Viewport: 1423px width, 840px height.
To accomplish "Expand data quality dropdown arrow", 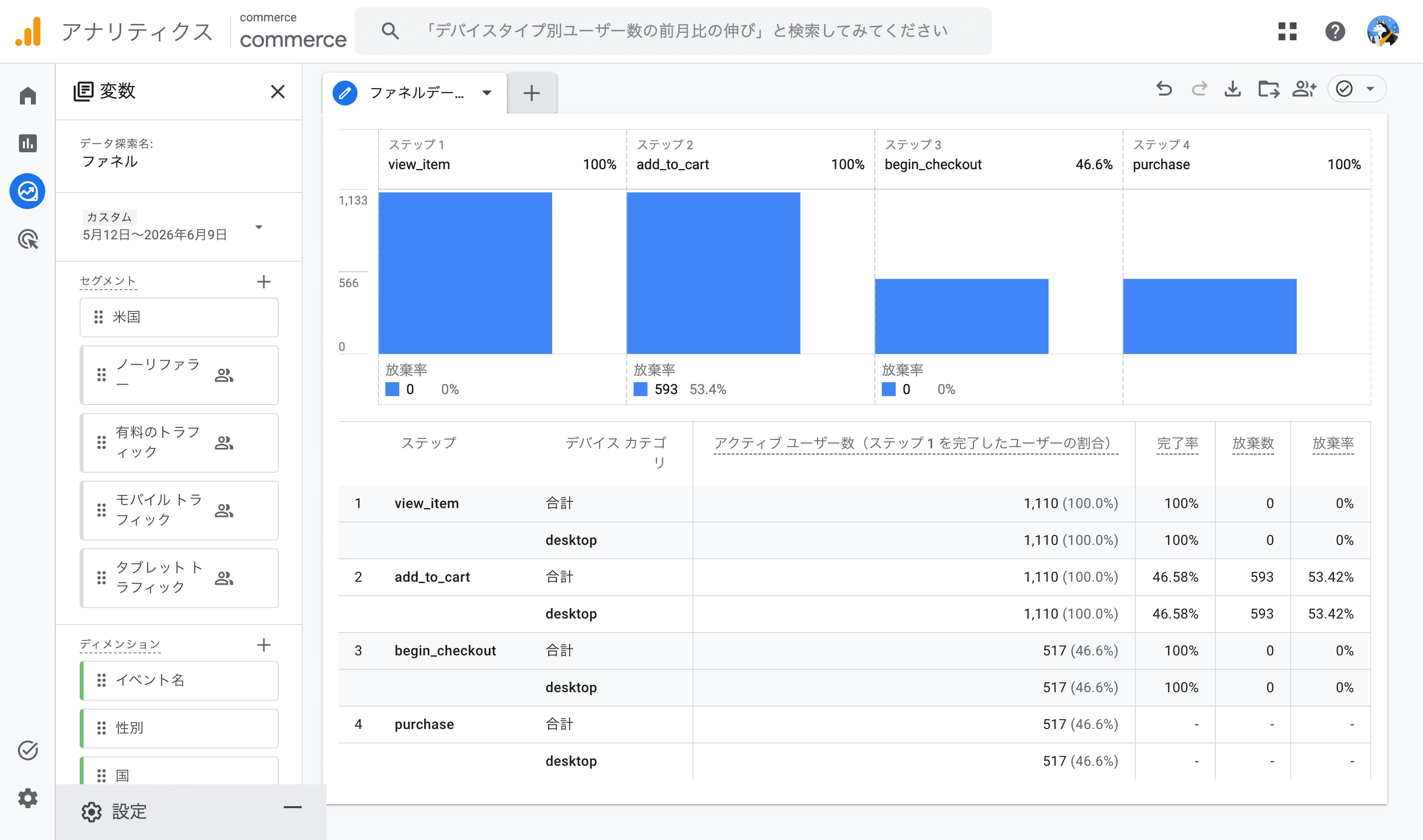I will point(1370,89).
